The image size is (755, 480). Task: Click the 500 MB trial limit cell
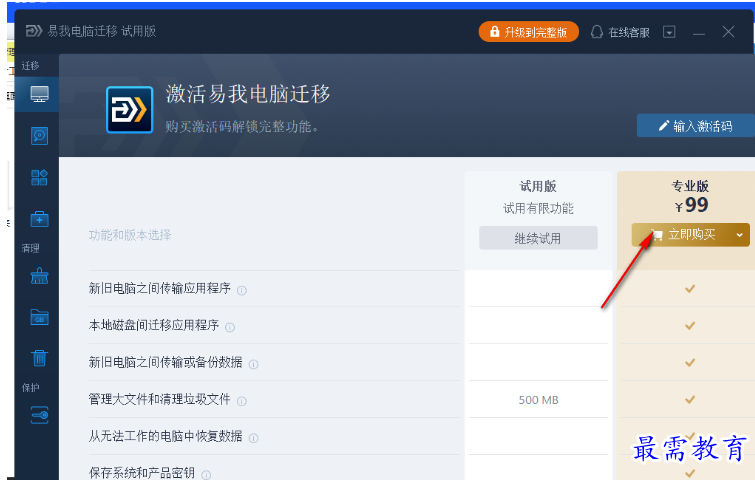pos(538,400)
